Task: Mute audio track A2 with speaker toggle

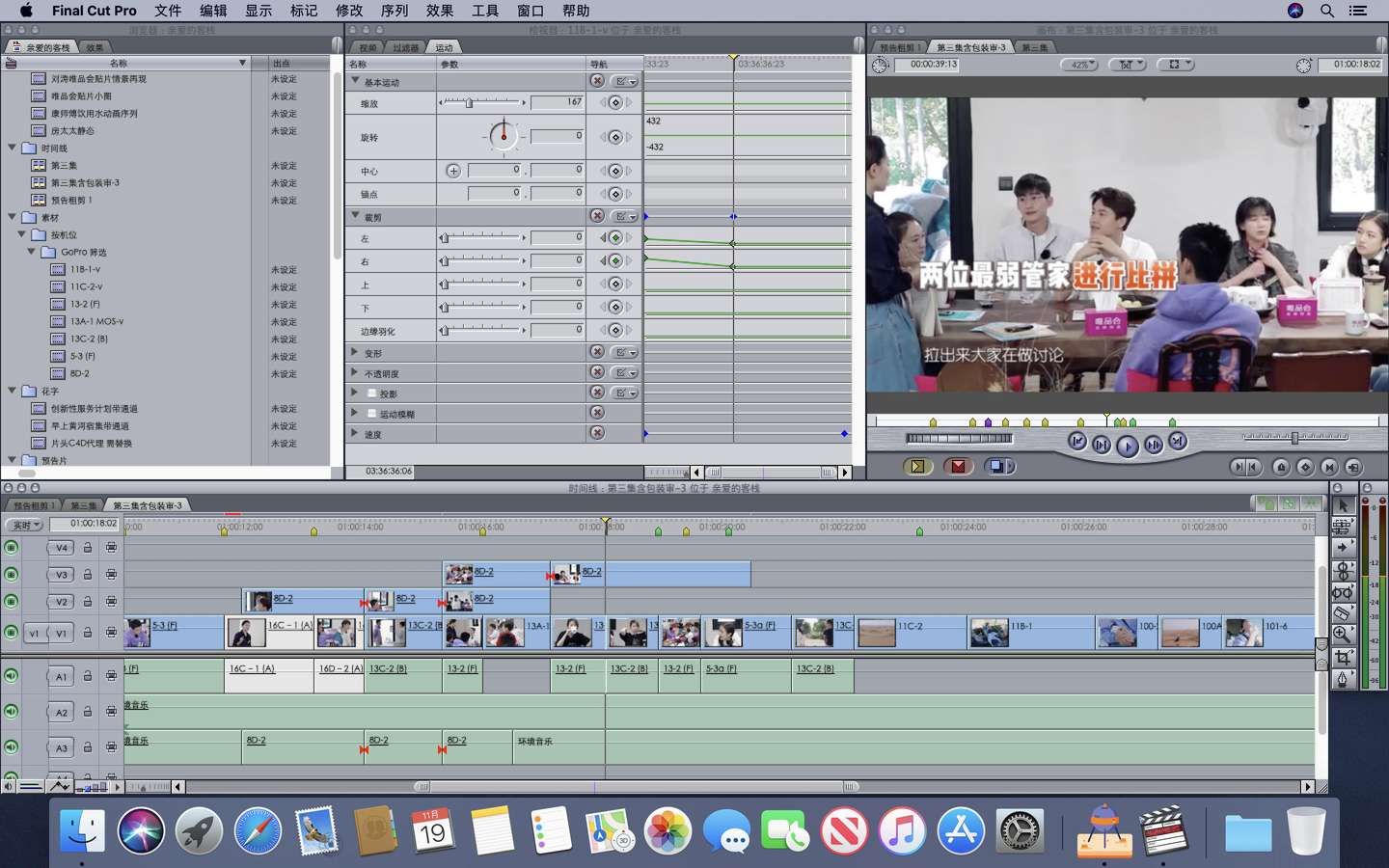Action: 11,712
